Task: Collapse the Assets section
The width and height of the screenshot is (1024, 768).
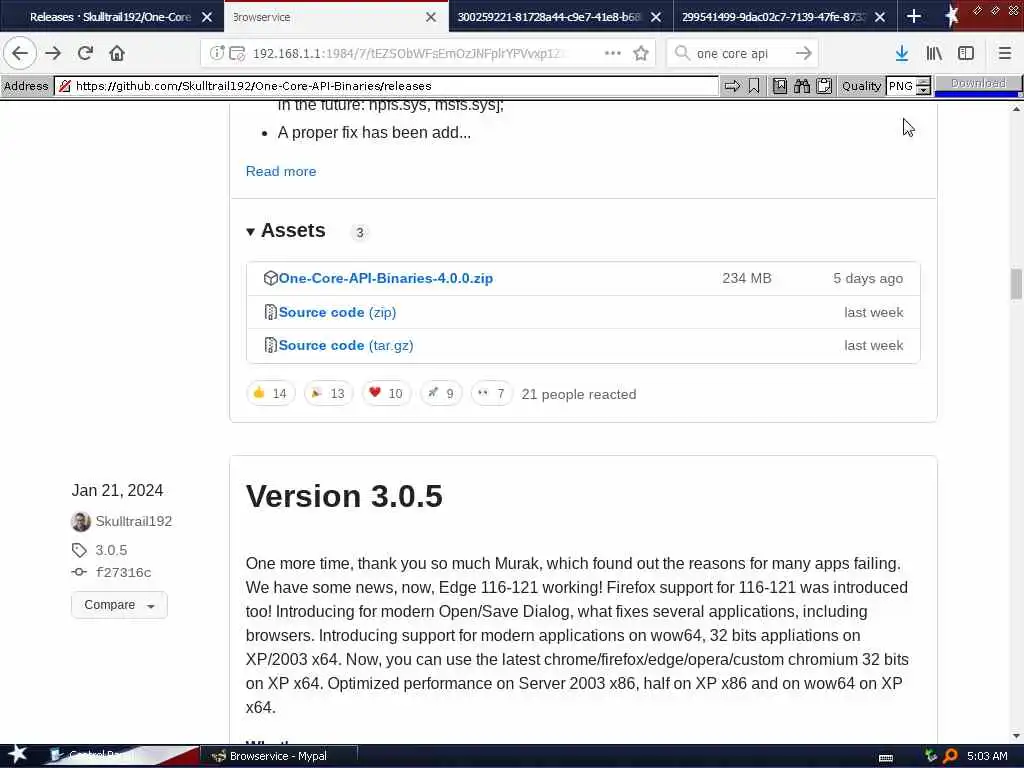Action: [x=285, y=231]
